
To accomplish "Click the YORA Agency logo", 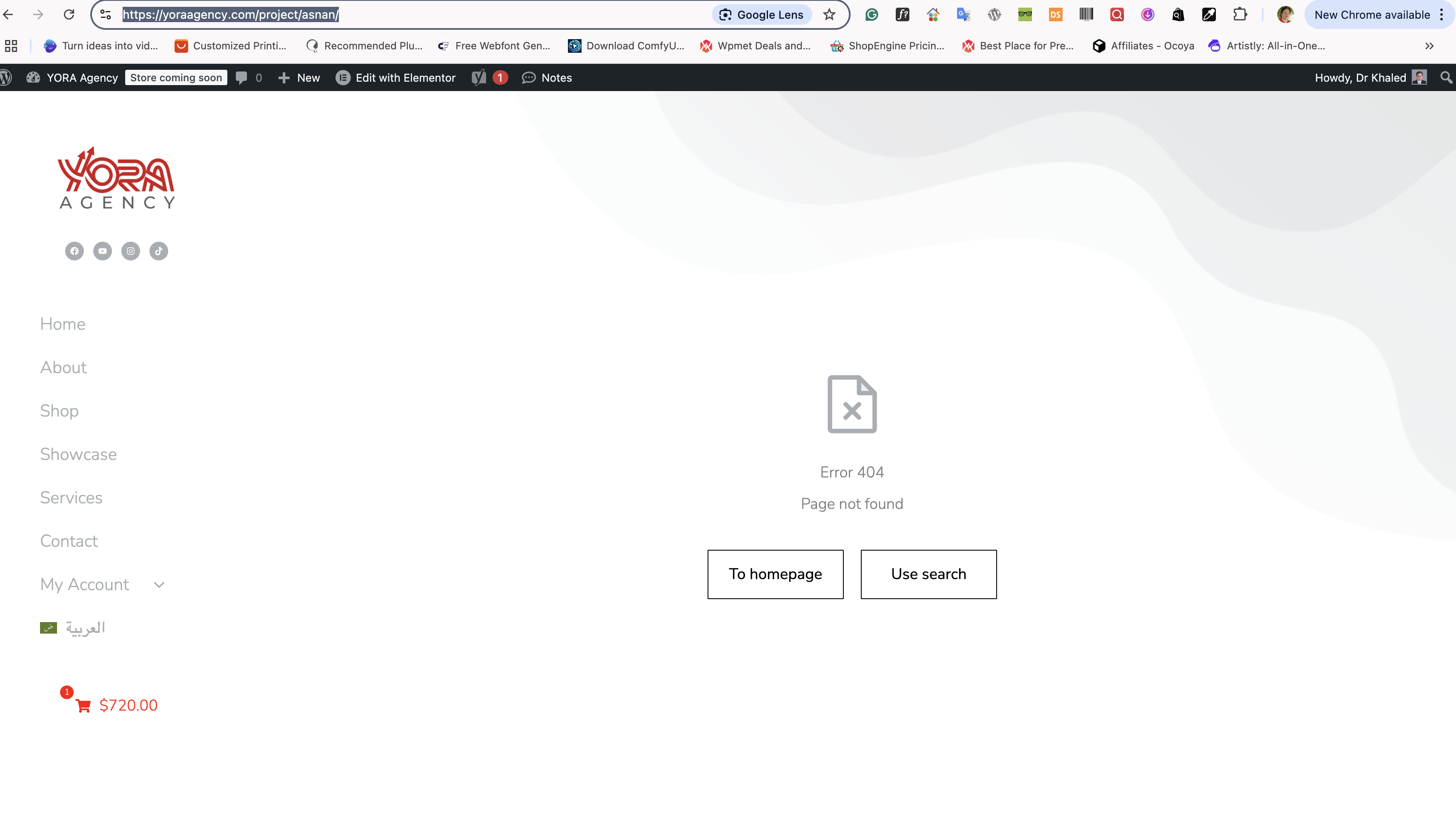I will (x=116, y=178).
